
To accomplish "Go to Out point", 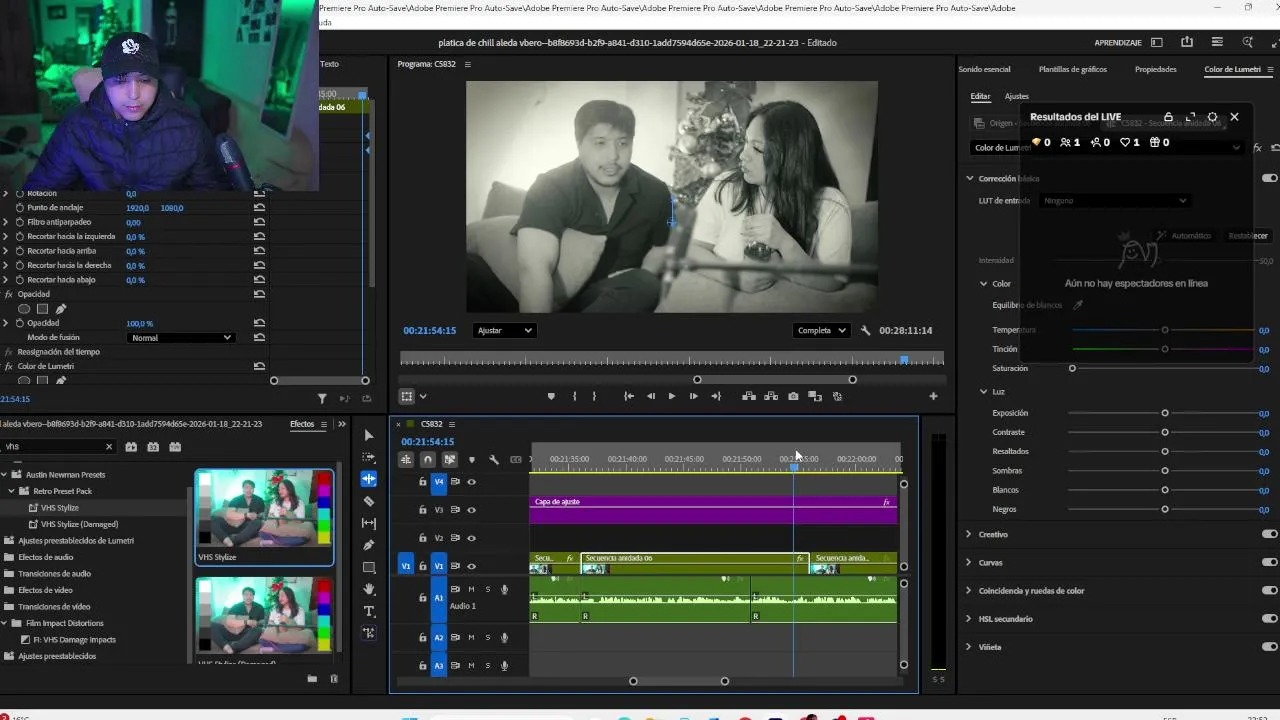I will (x=716, y=396).
